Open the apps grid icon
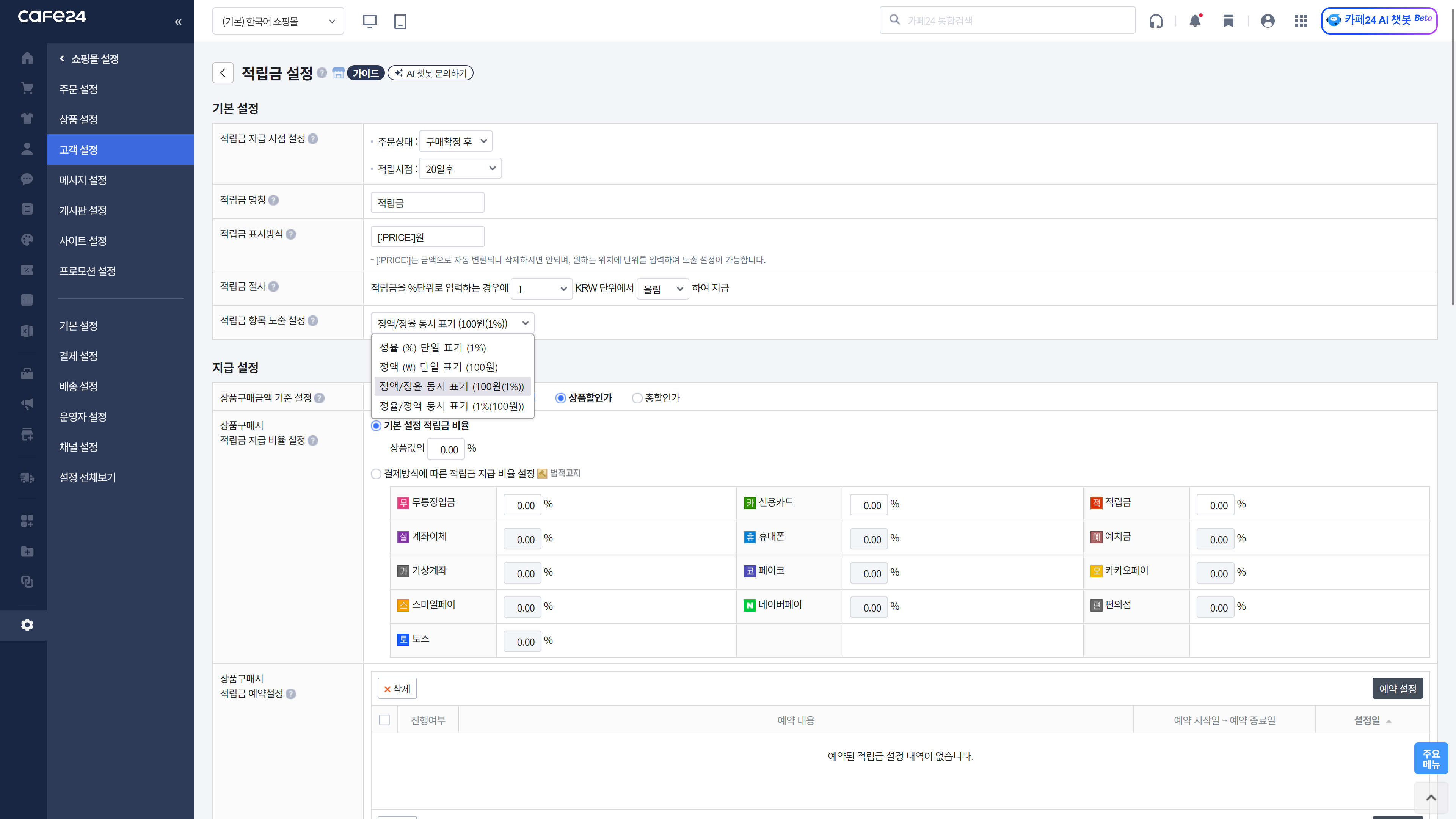This screenshot has width=1456, height=819. pos(1301,21)
